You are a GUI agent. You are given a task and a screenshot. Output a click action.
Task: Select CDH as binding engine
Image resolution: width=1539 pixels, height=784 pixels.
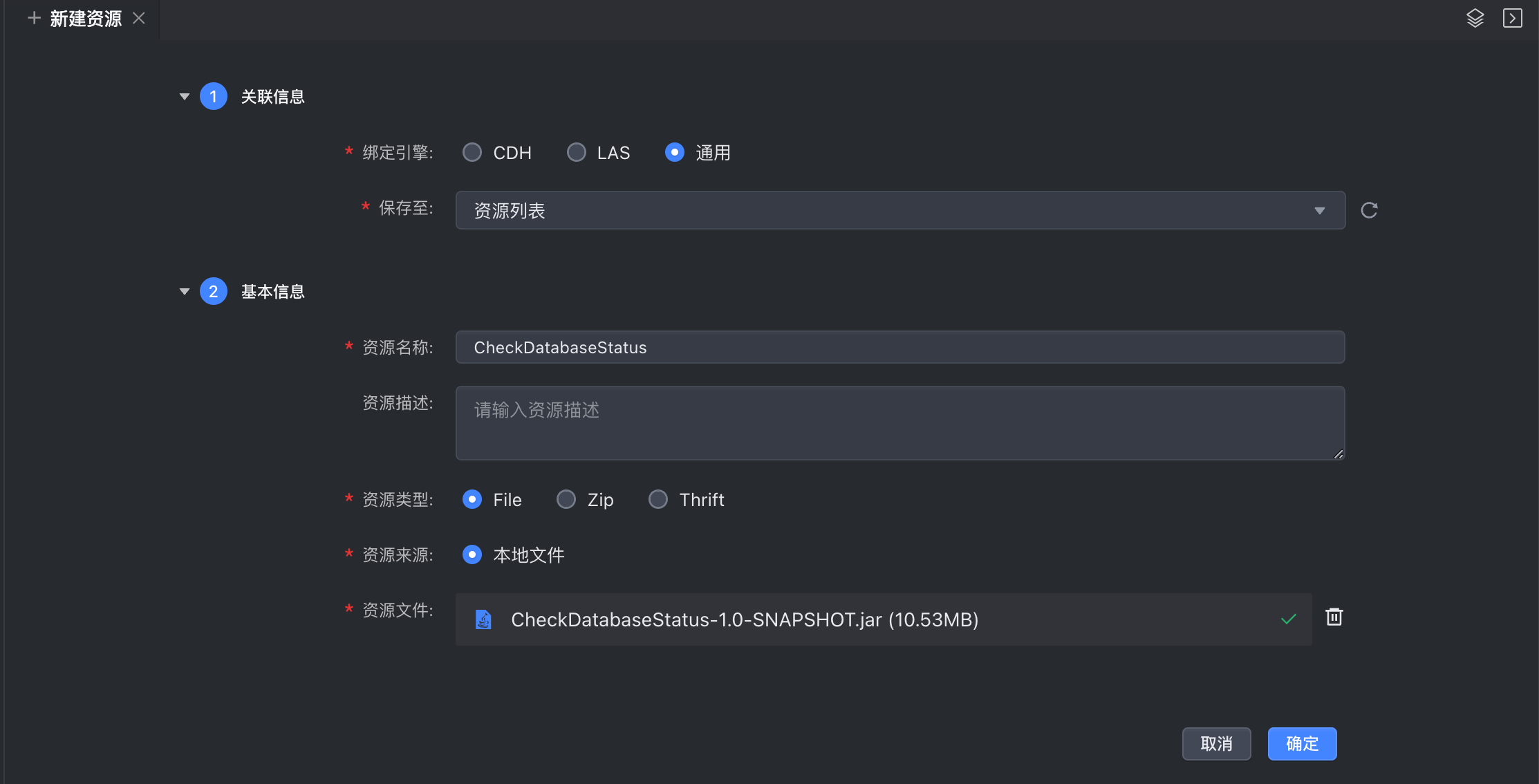pyautogui.click(x=472, y=152)
